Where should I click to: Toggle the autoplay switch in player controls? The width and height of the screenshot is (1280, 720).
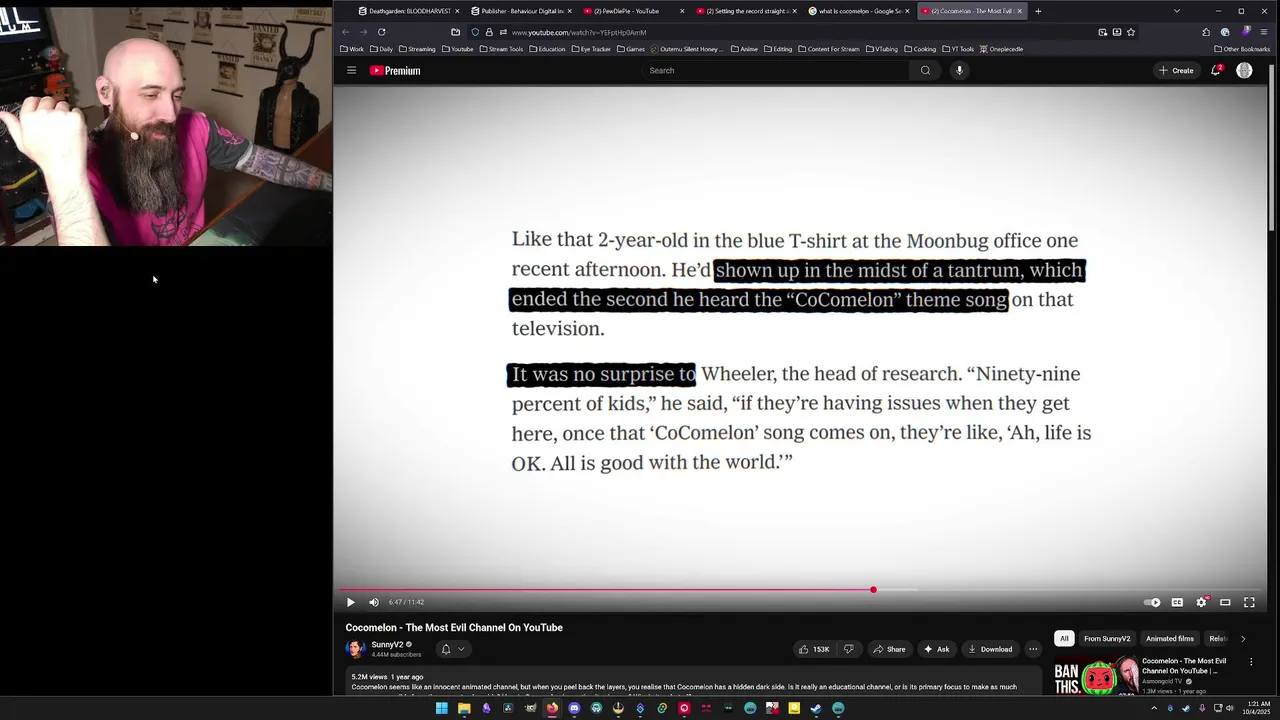[1153, 602]
